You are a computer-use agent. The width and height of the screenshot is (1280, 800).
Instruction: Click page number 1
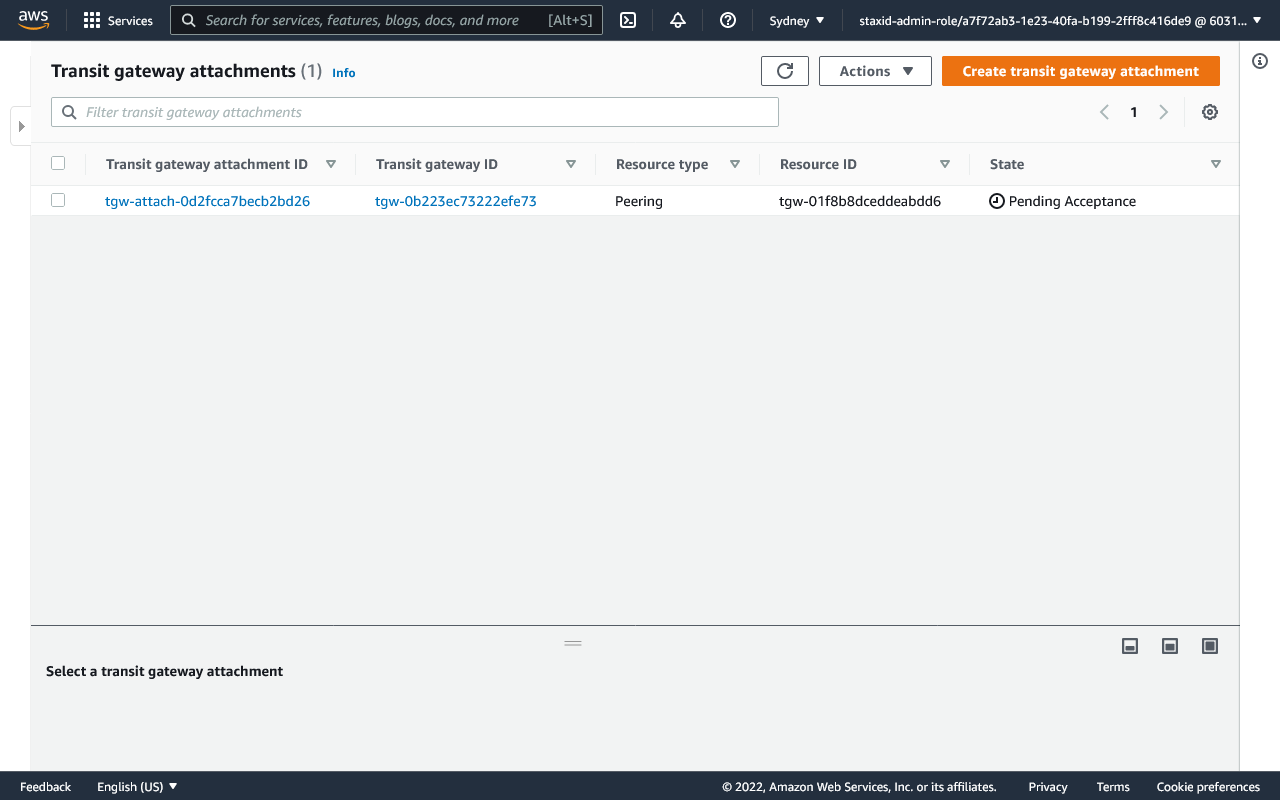point(1134,112)
